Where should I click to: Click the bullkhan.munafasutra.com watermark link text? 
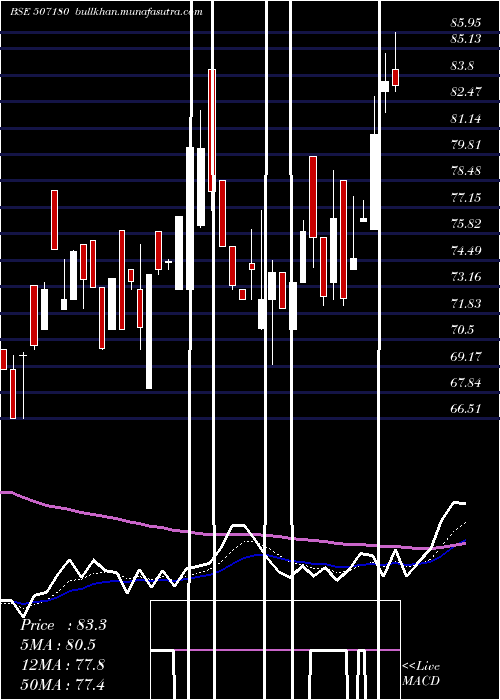click(139, 12)
